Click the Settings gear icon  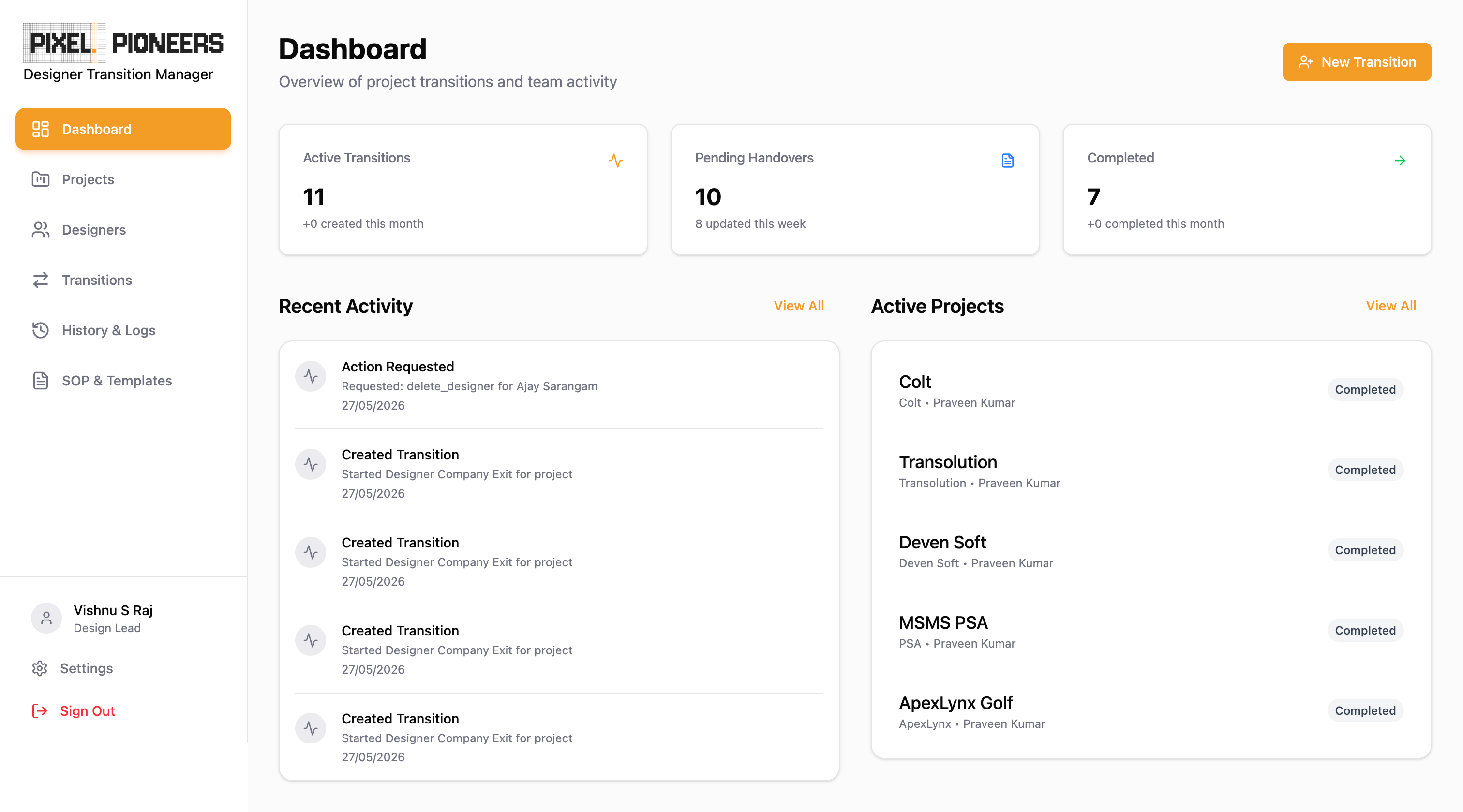39,668
